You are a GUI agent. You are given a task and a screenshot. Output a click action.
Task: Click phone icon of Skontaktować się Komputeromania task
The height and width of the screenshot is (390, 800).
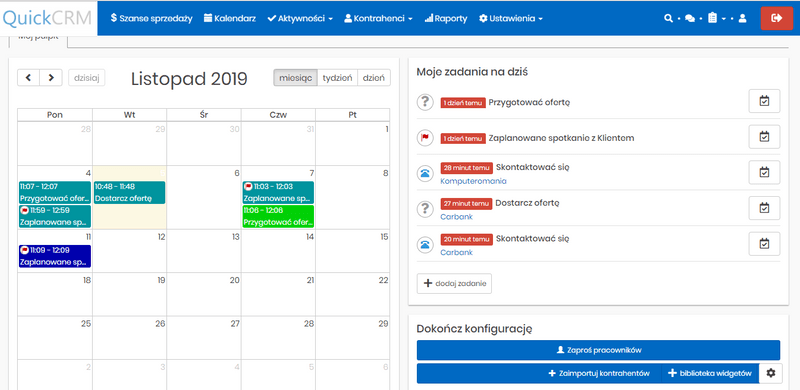tap(424, 174)
